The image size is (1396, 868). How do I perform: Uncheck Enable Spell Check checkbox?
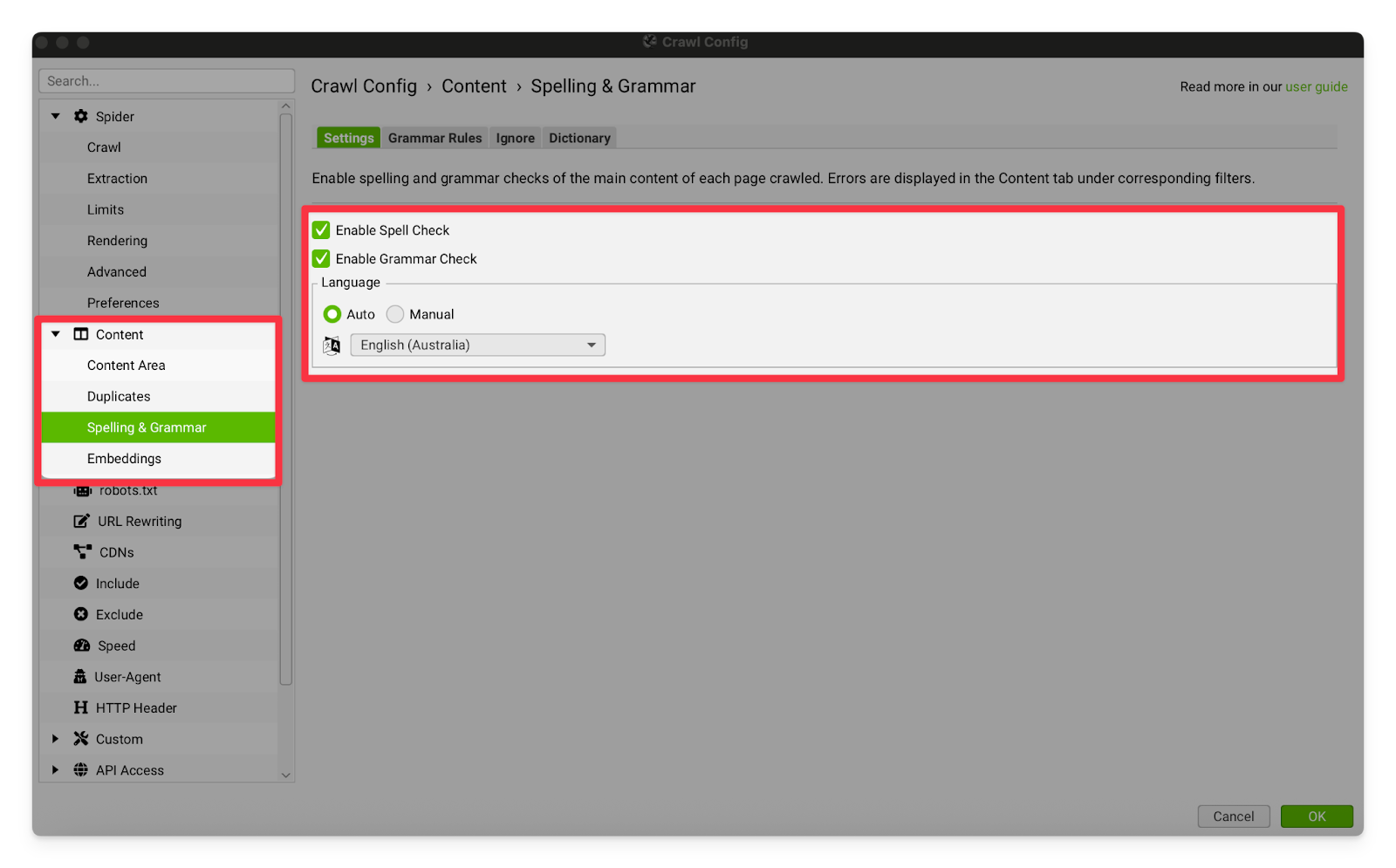click(321, 230)
